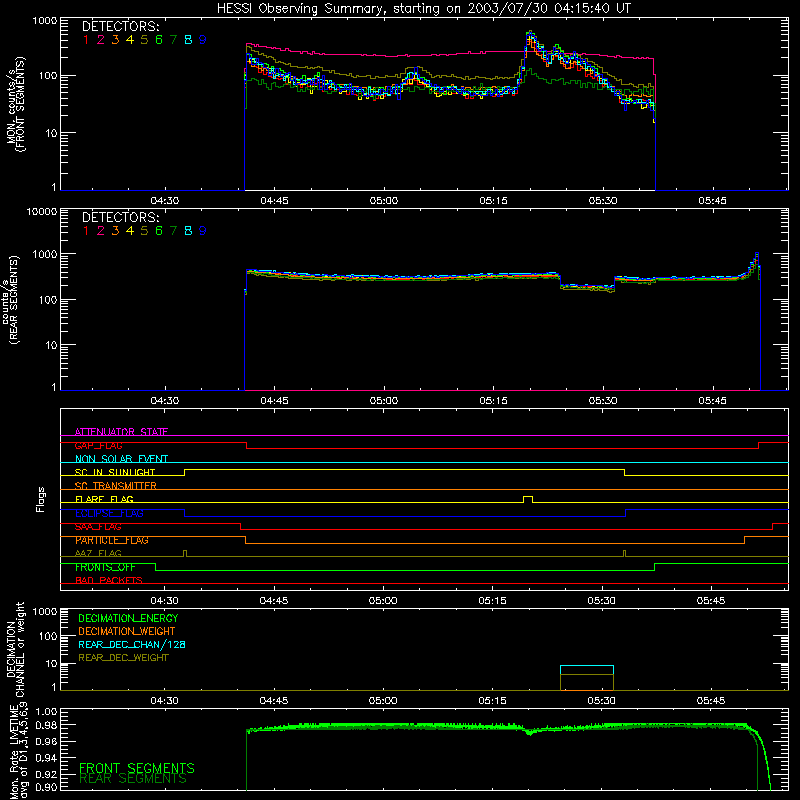Click the "Mon. Rate LIVETIME" axis title
The height and width of the screenshot is (800, 800).
(13, 751)
